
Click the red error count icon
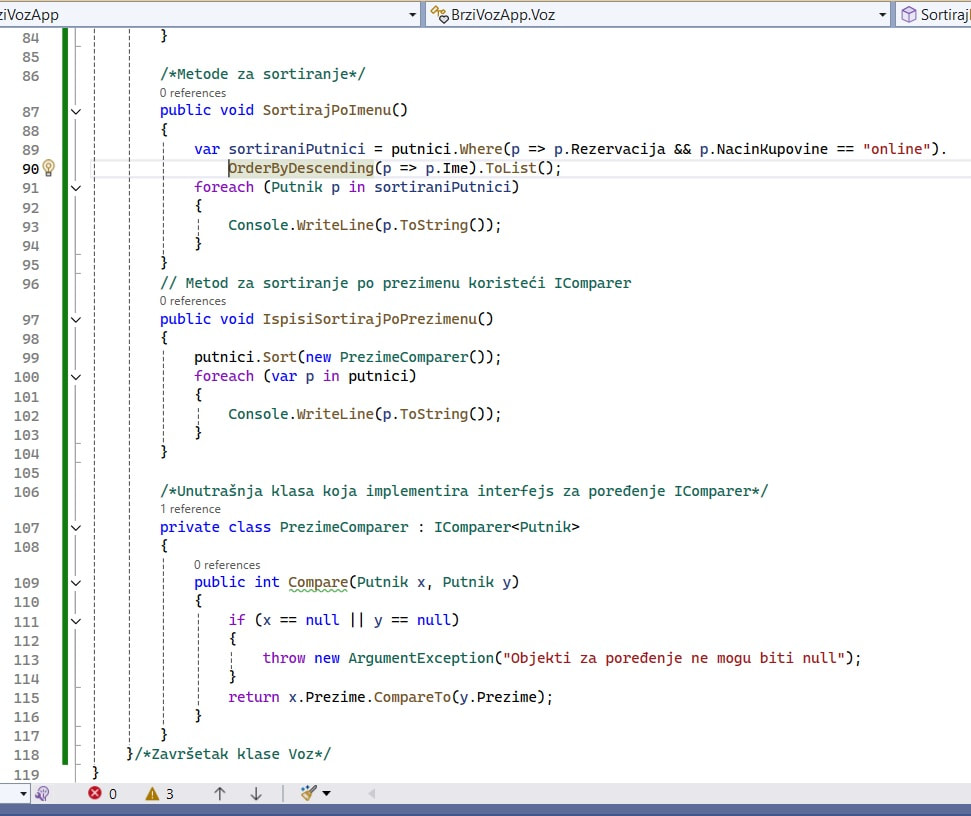coord(95,793)
